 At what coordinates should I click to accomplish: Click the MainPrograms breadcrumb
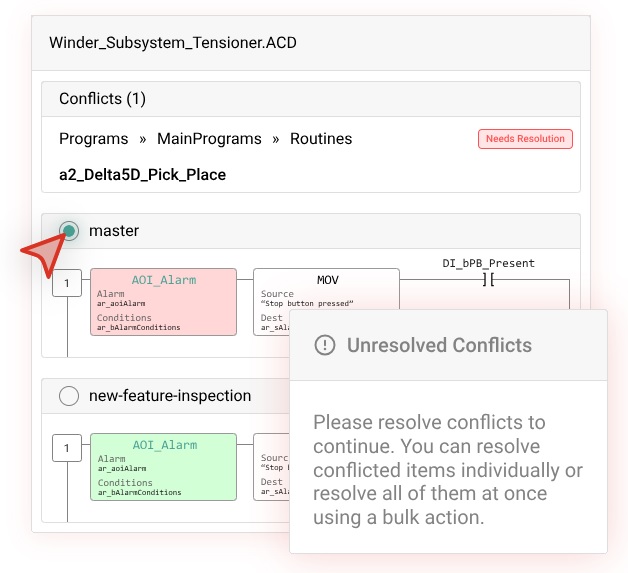[209, 139]
